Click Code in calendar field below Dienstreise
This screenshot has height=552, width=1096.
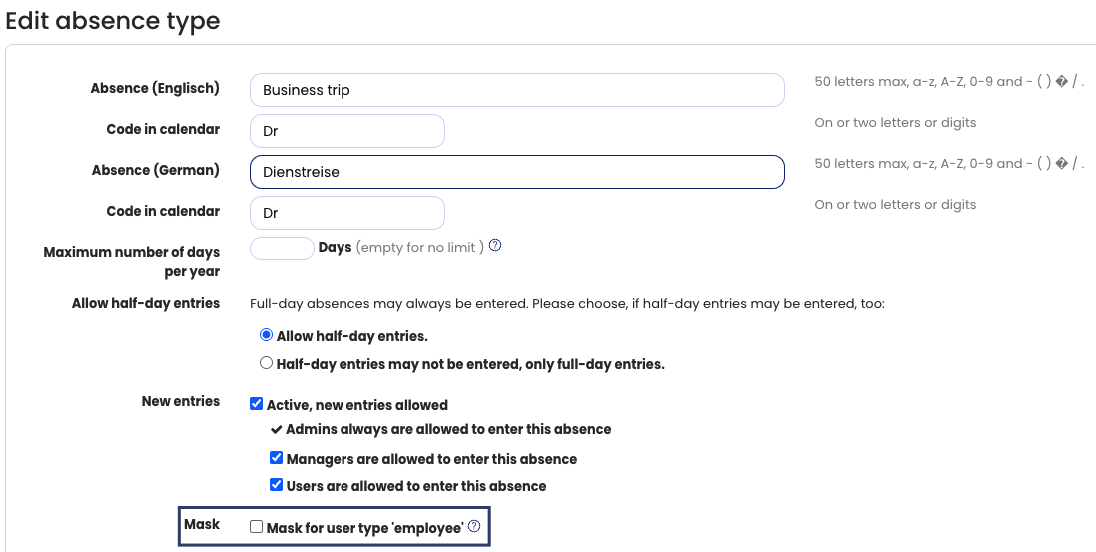coord(346,213)
